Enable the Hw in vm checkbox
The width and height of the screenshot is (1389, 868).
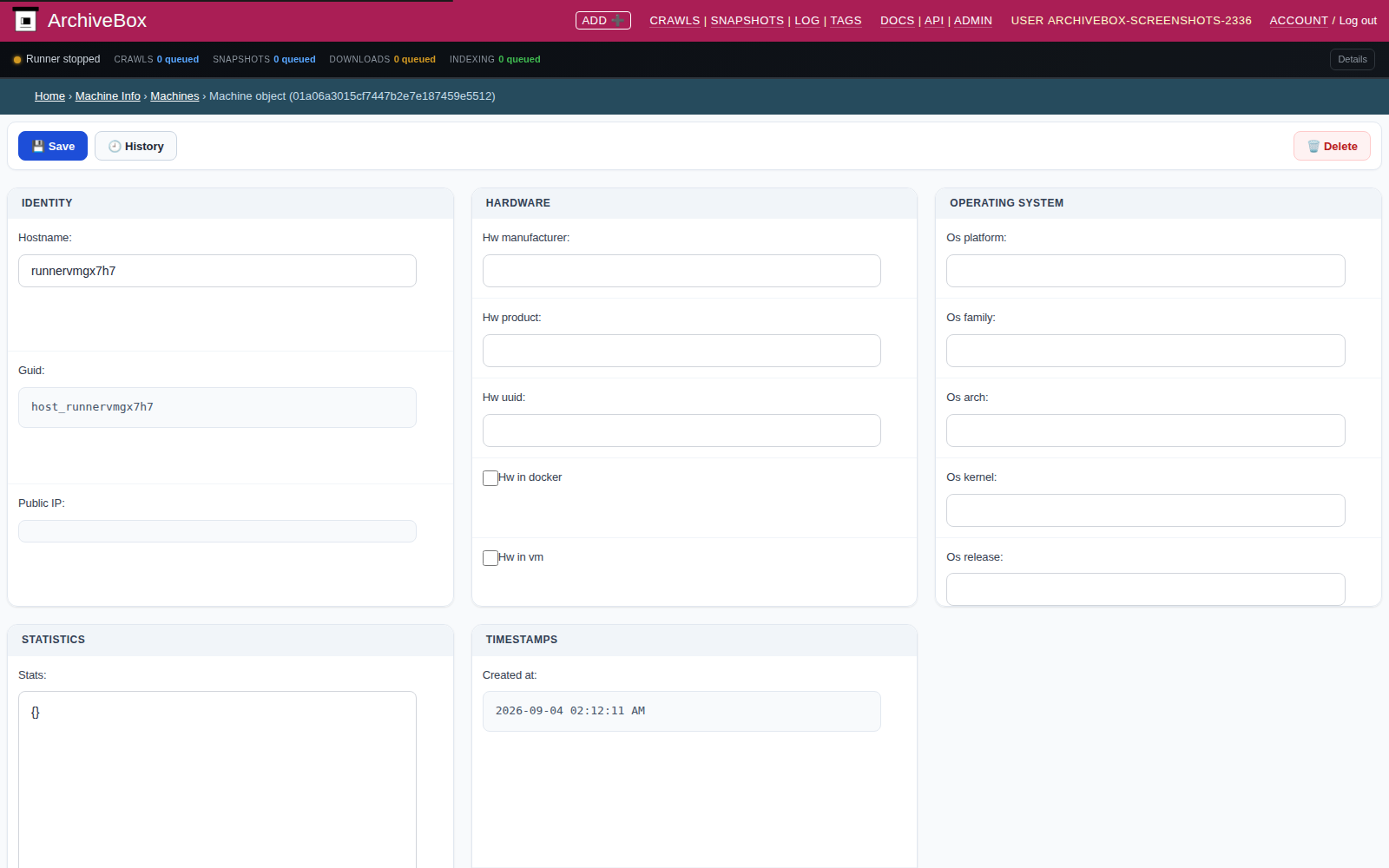click(490, 557)
